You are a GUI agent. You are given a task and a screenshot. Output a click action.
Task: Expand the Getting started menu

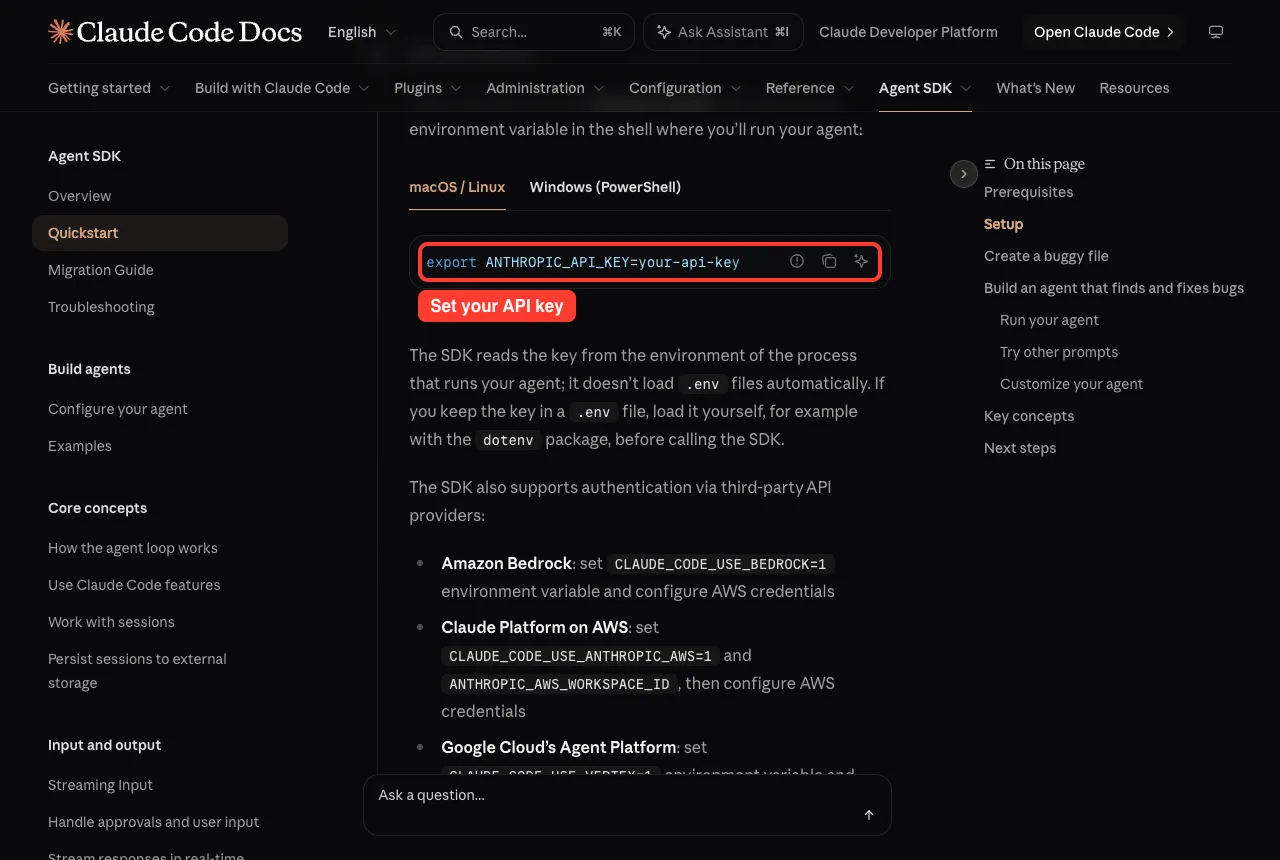pos(109,88)
